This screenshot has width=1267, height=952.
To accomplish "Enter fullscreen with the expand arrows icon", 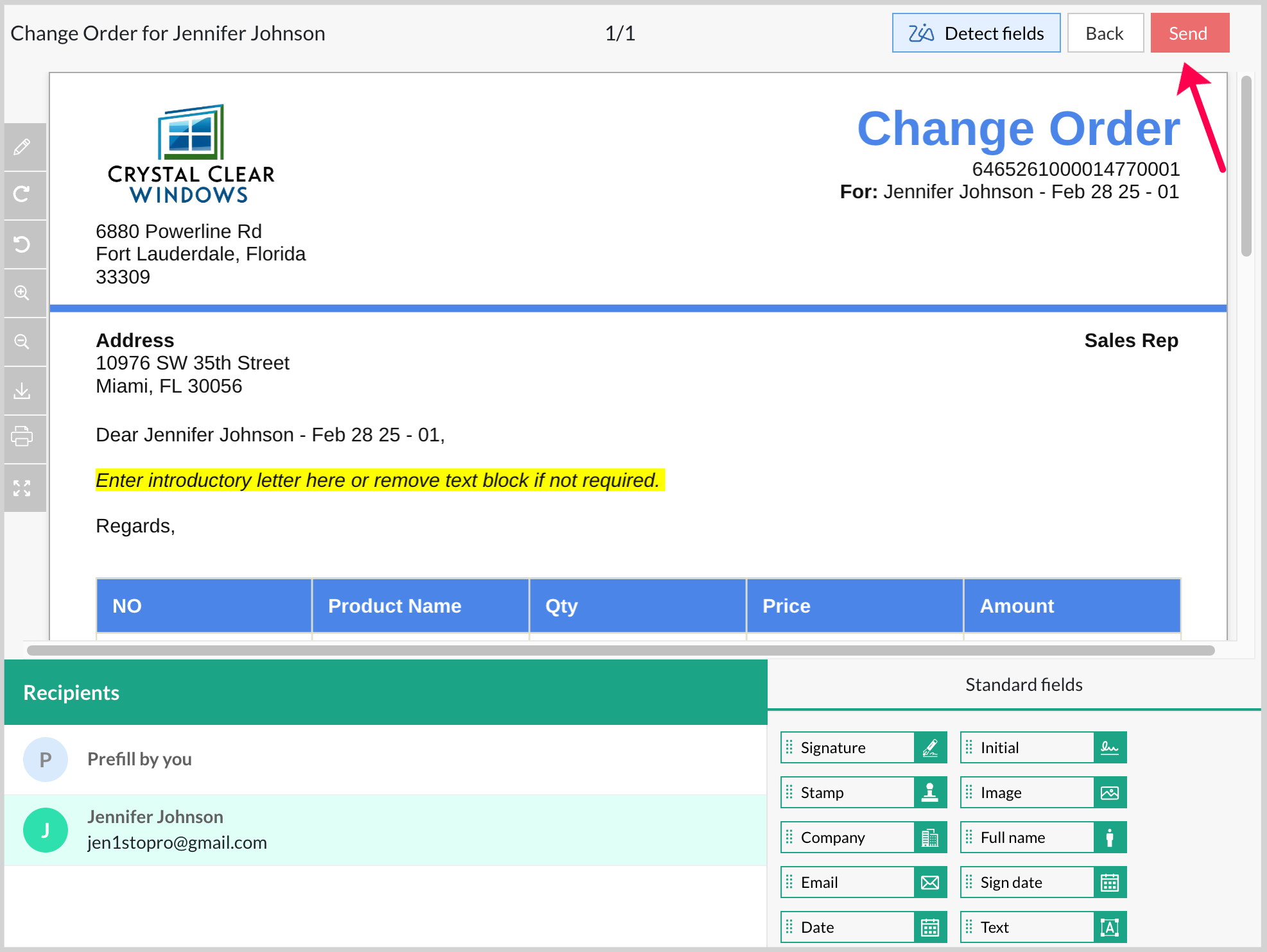I will pos(22,488).
